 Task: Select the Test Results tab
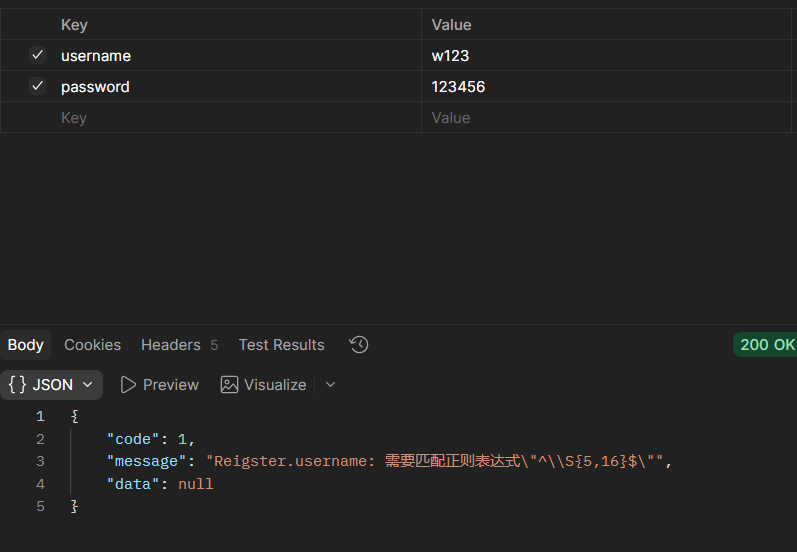(282, 345)
